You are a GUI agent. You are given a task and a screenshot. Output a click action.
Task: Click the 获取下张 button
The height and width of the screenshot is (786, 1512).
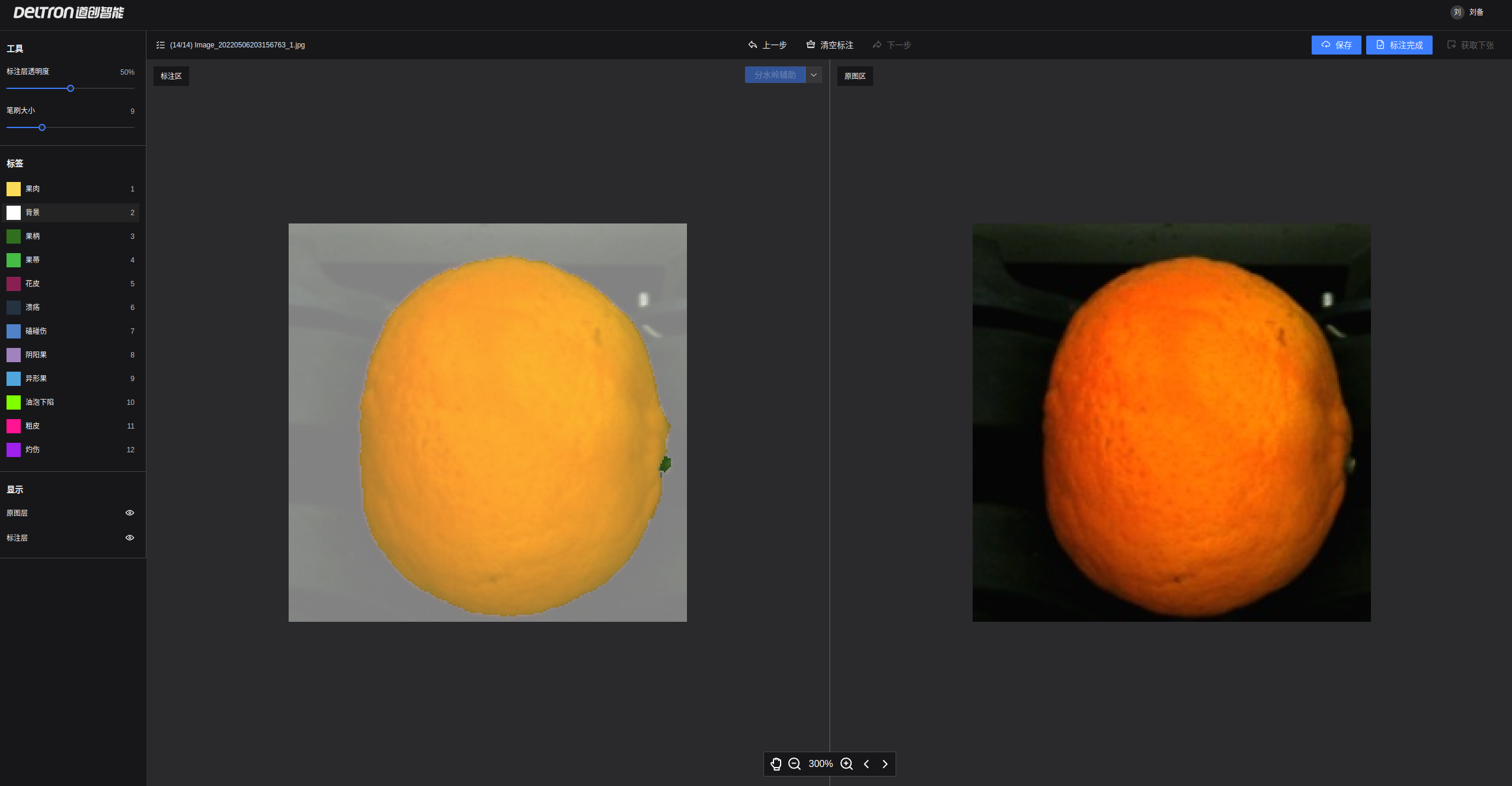[1471, 45]
